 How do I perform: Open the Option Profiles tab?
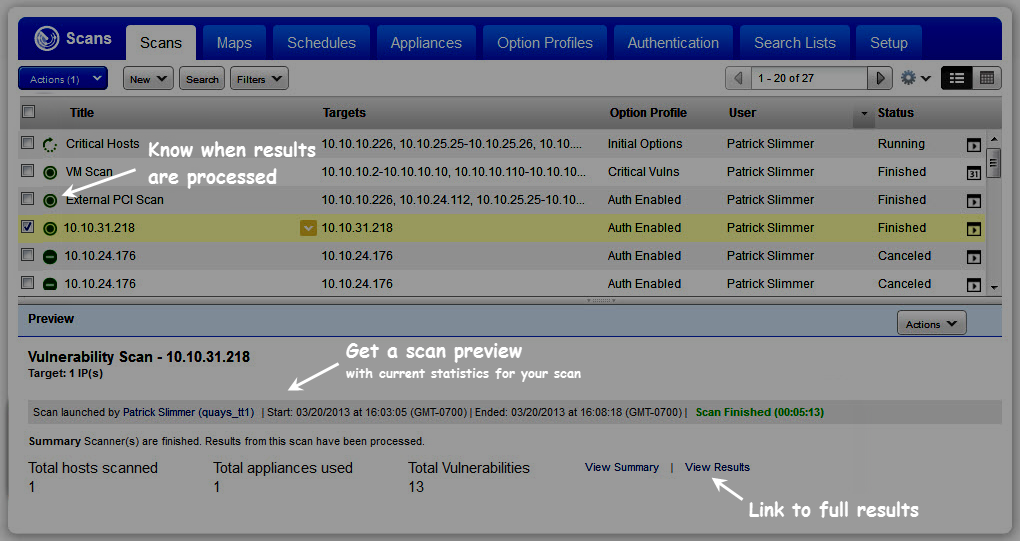[x=545, y=43]
